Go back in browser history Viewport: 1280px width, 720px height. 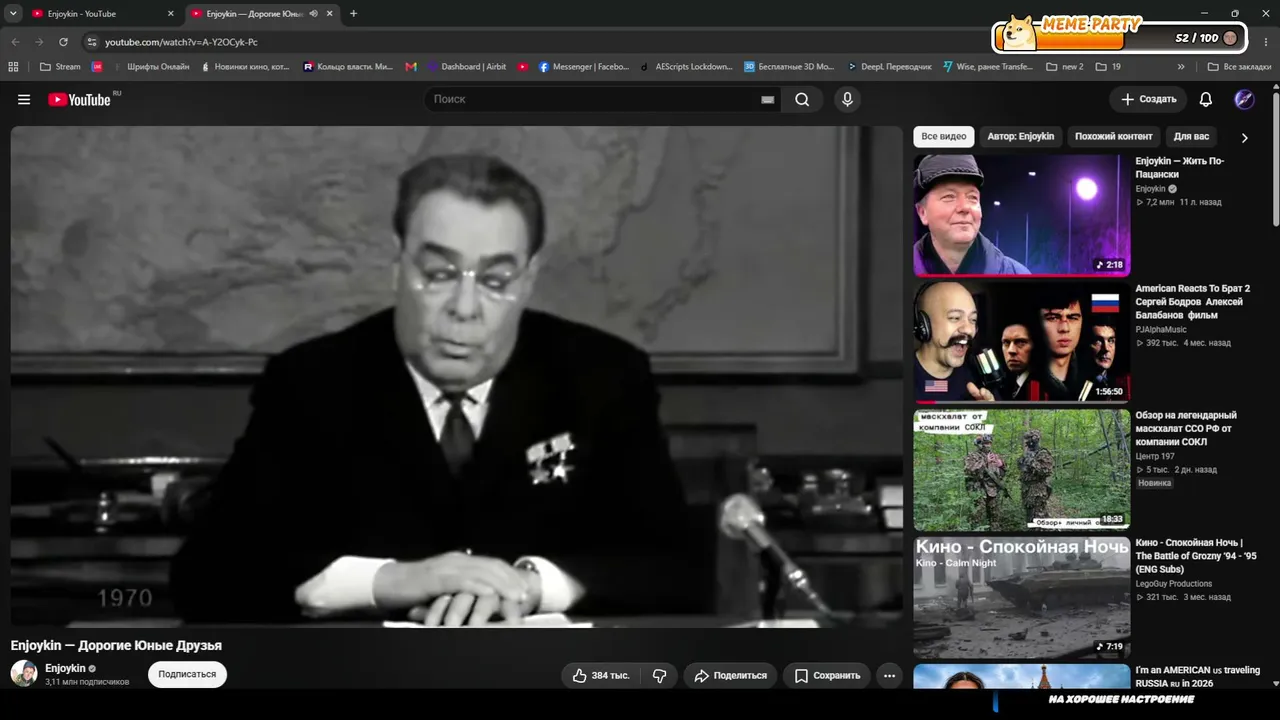[x=15, y=42]
